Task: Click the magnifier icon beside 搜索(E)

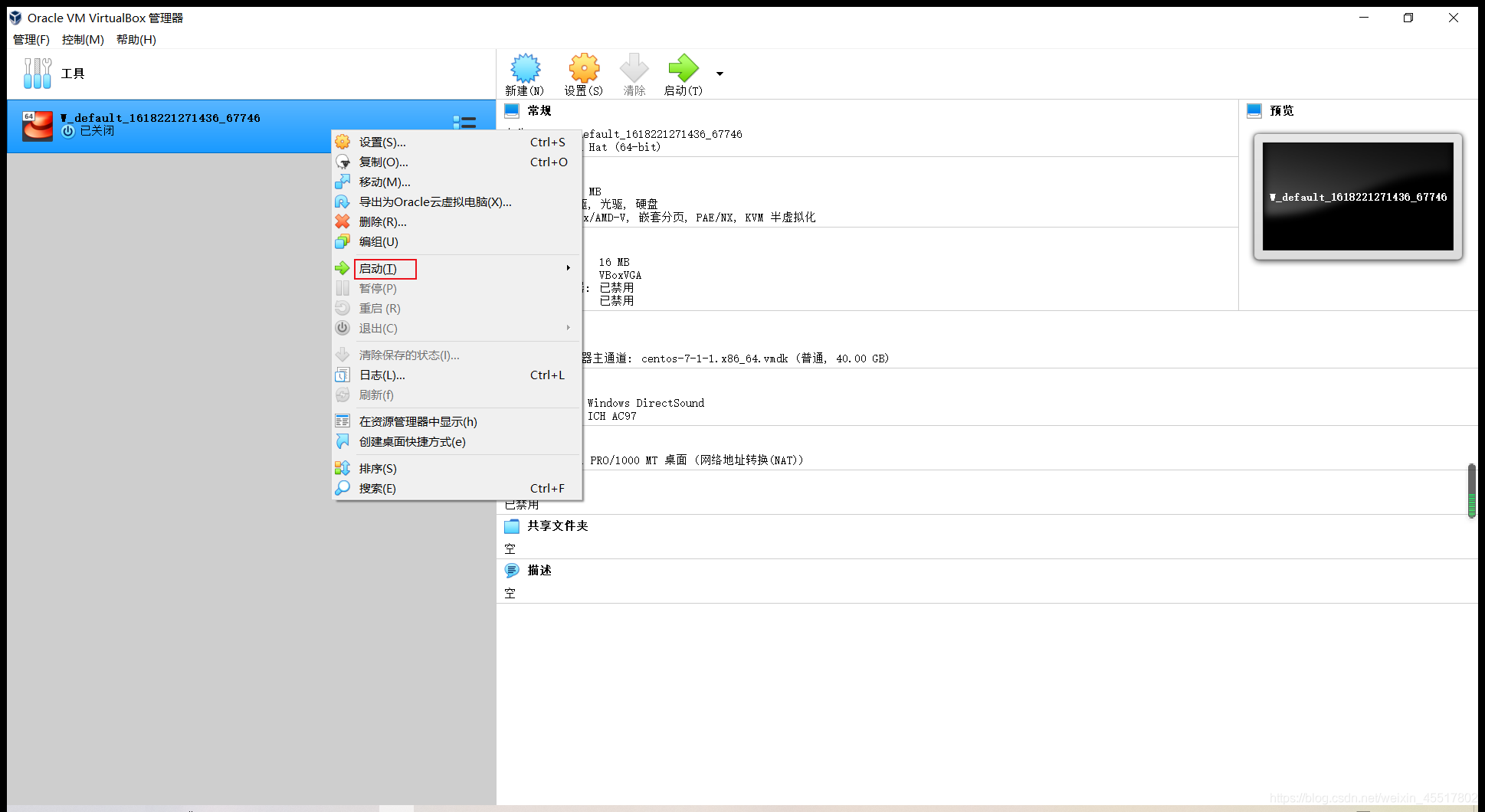Action: (343, 488)
